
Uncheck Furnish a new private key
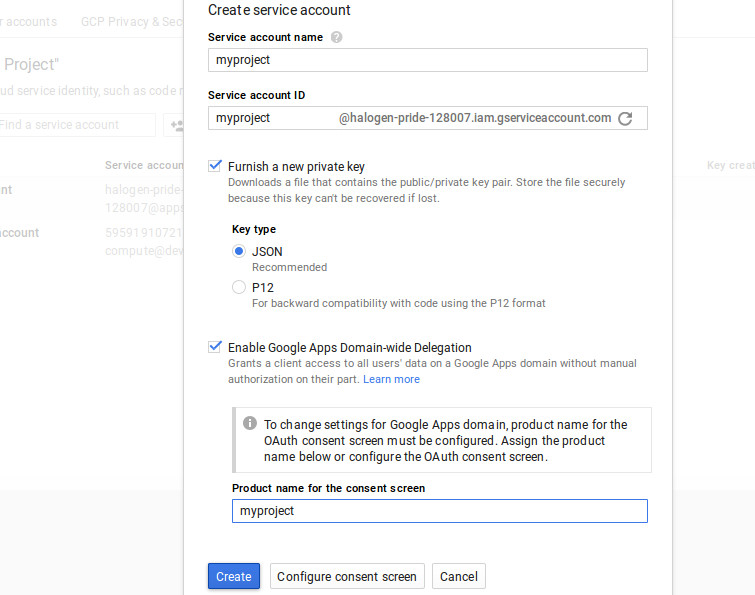215,166
